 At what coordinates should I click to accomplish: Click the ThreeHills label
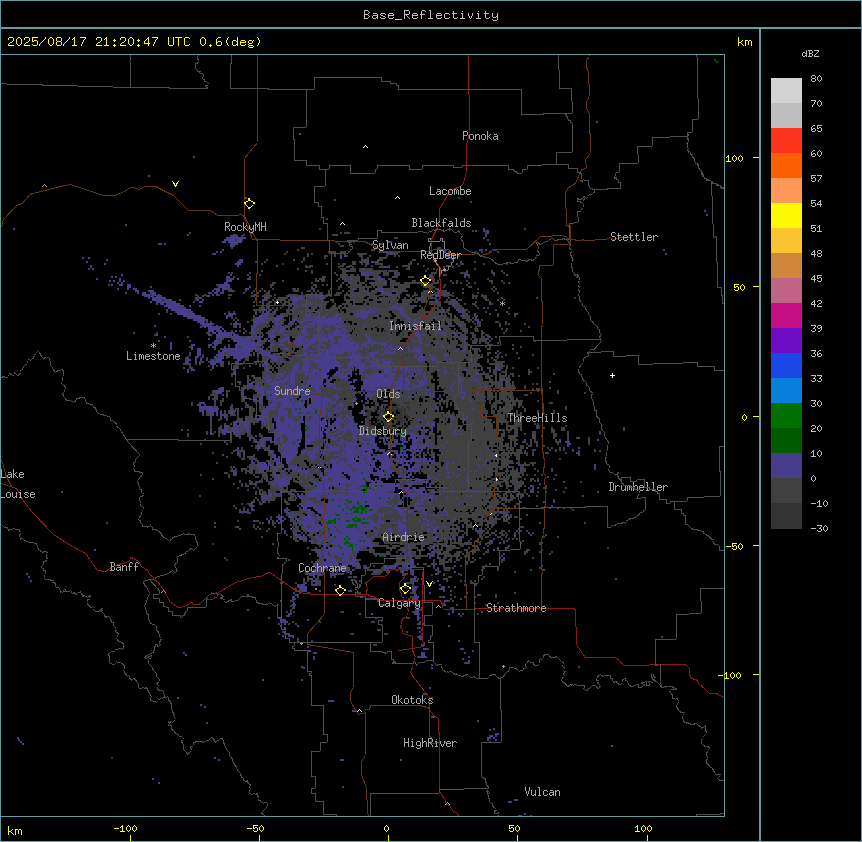coord(537,418)
